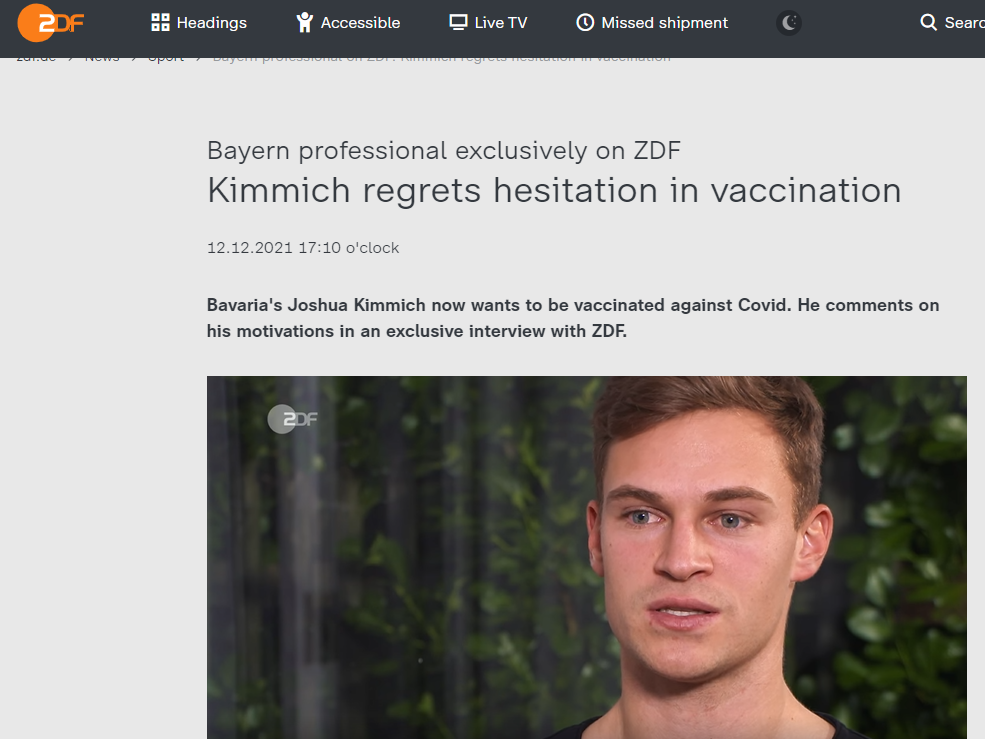
Task: Click the kicker 'Bayern professional exclusively on ZDF'
Action: pyautogui.click(x=443, y=151)
